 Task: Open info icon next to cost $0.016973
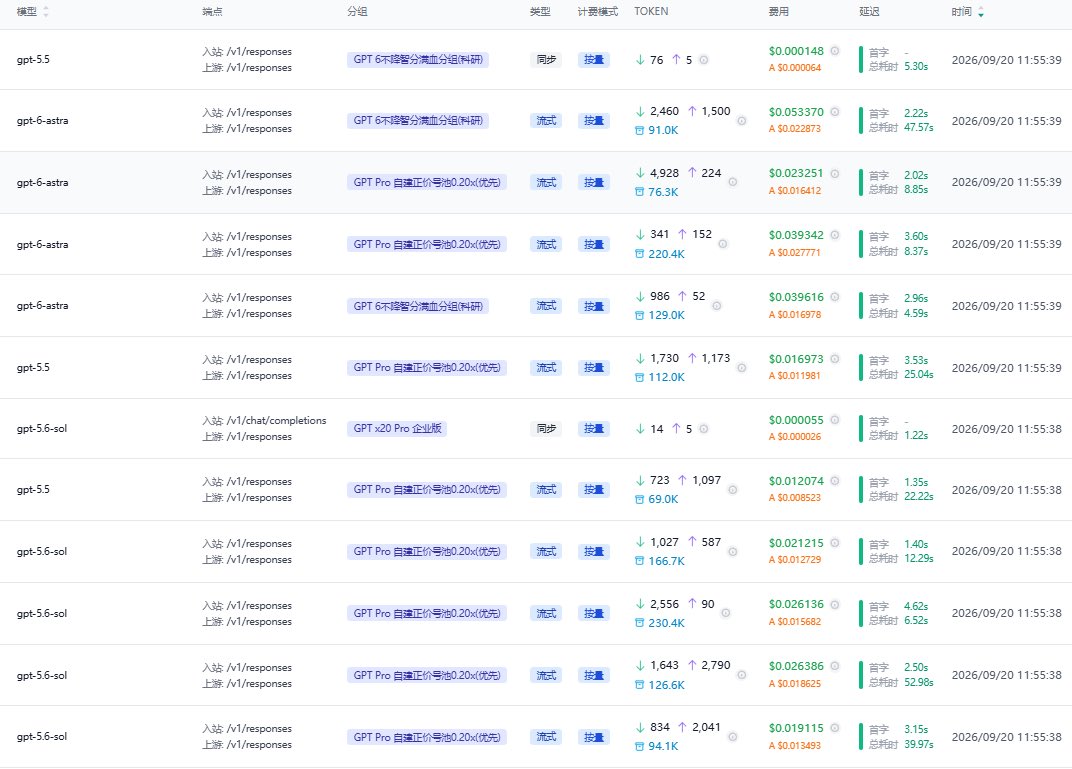[x=835, y=359]
